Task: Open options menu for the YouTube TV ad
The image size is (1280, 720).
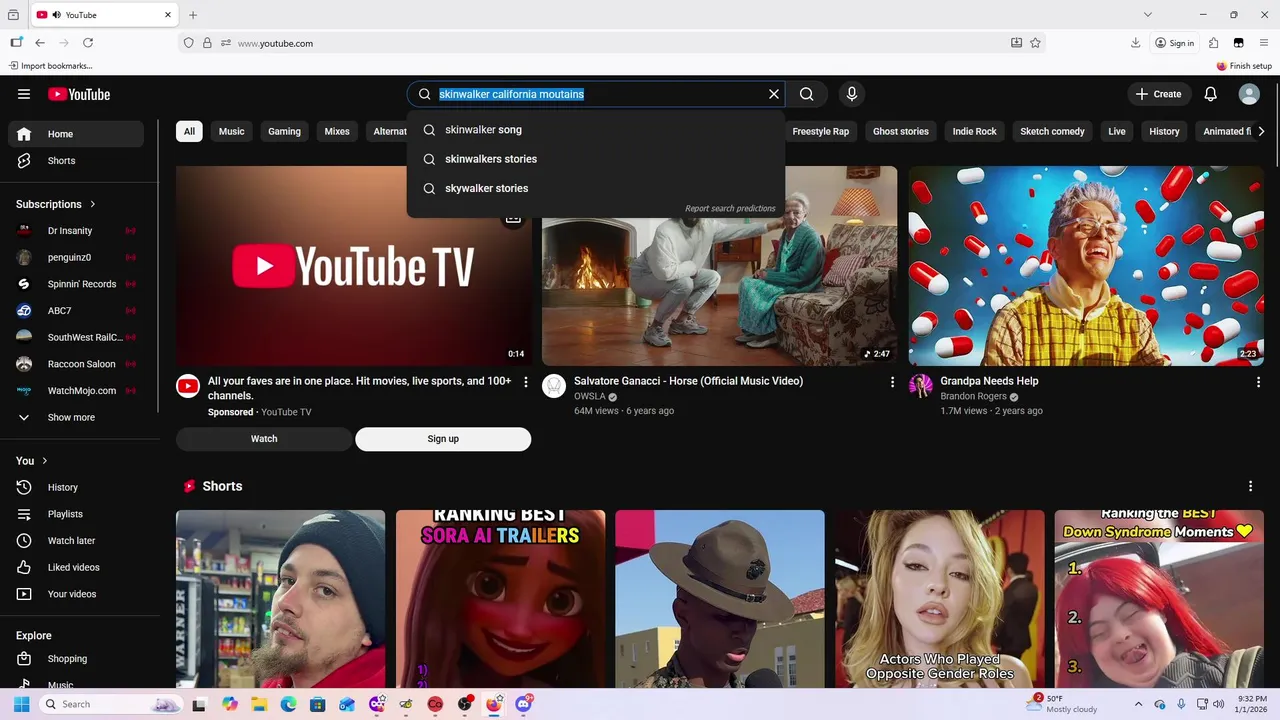Action: click(526, 382)
